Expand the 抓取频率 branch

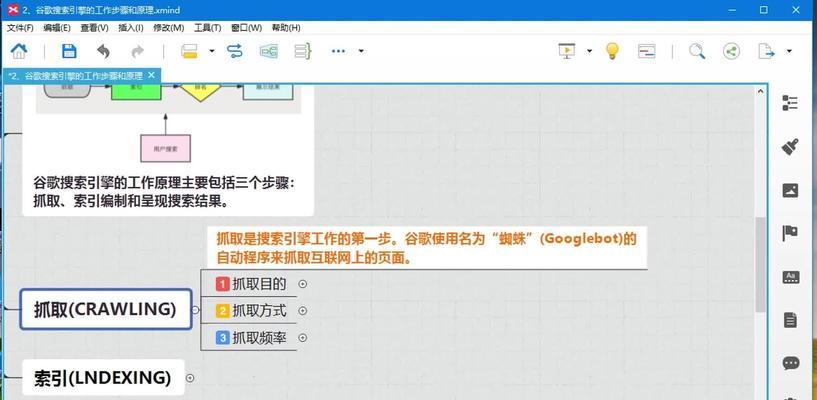coord(302,338)
